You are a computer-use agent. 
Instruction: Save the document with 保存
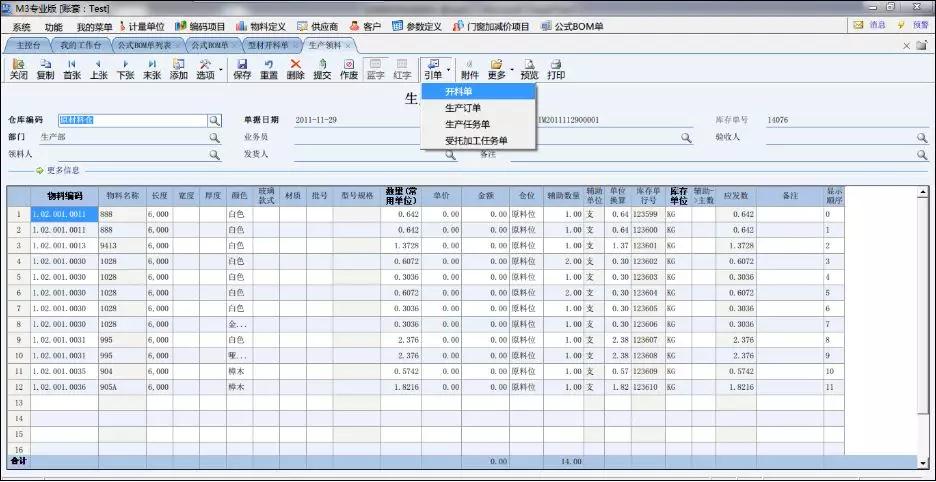[x=242, y=70]
